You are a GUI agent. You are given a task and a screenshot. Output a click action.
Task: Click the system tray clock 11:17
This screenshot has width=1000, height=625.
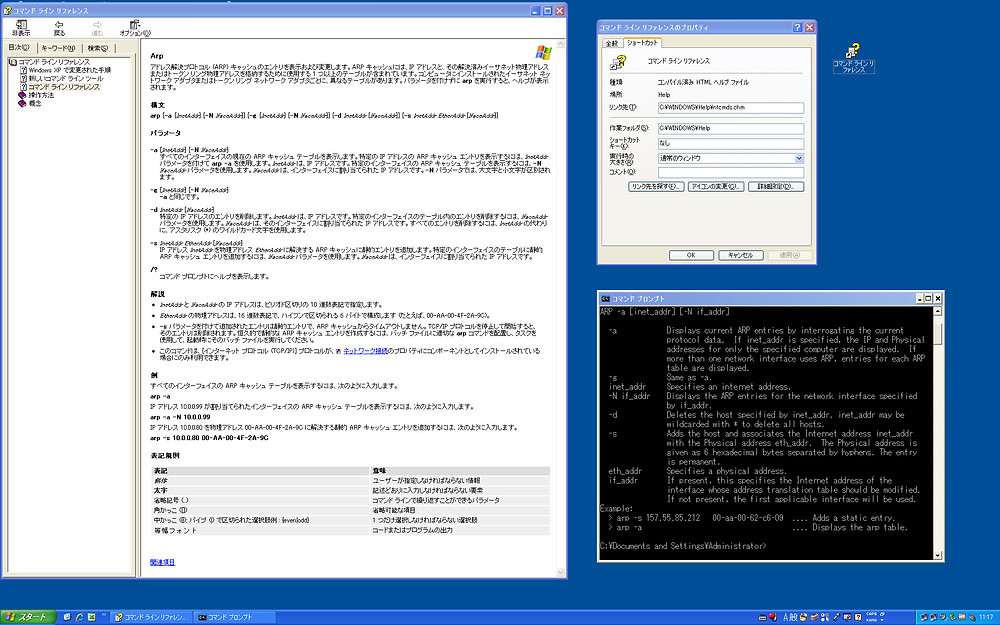987,617
